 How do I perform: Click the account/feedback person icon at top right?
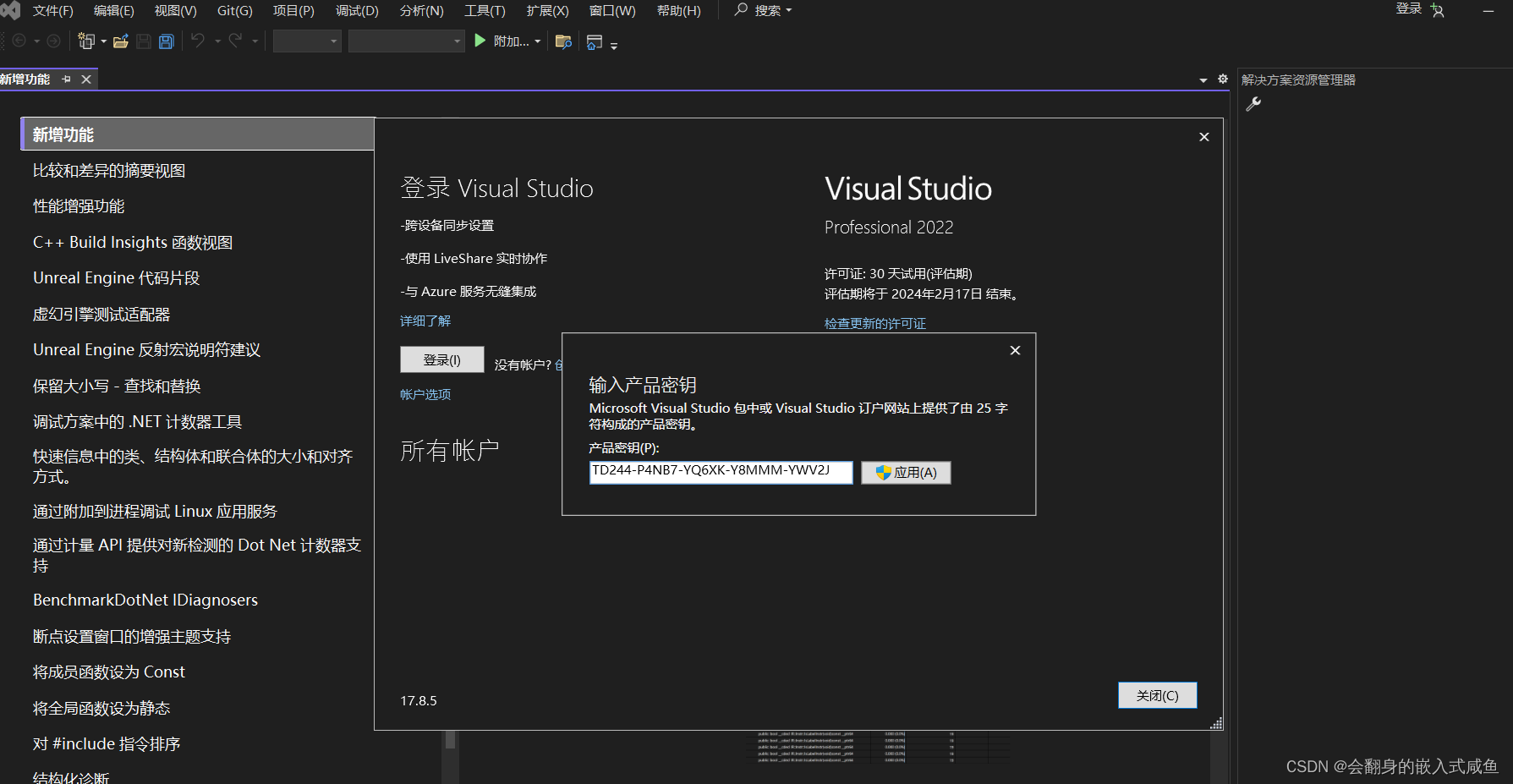coord(1437,10)
